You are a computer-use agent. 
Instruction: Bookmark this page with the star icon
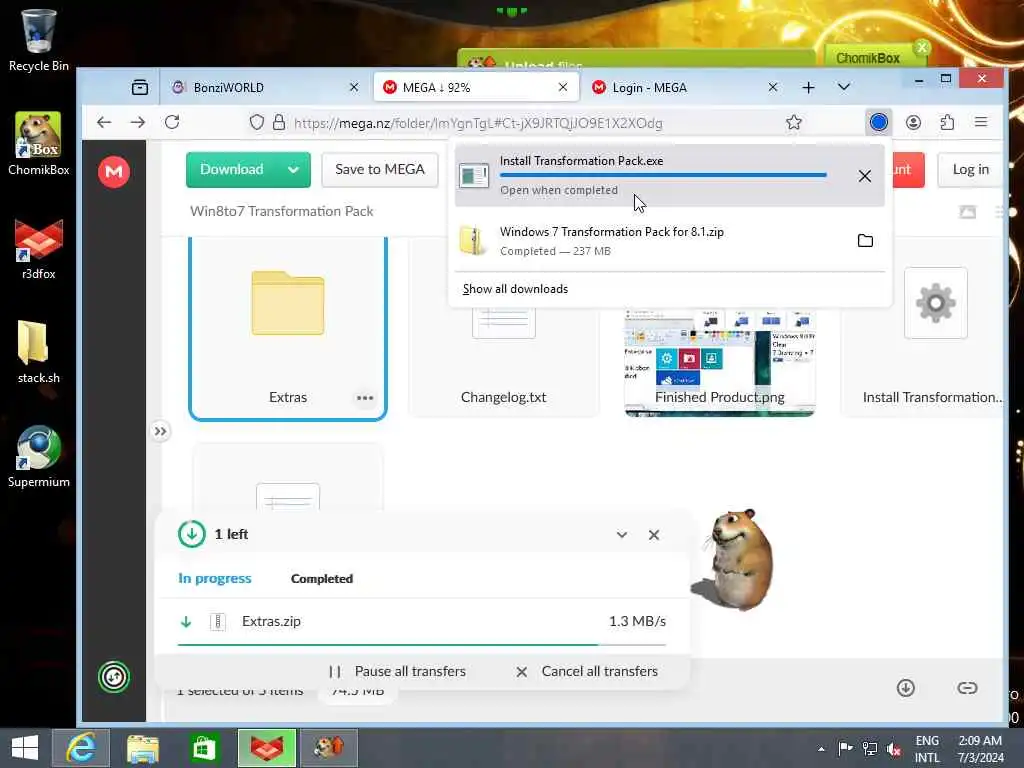tap(793, 122)
